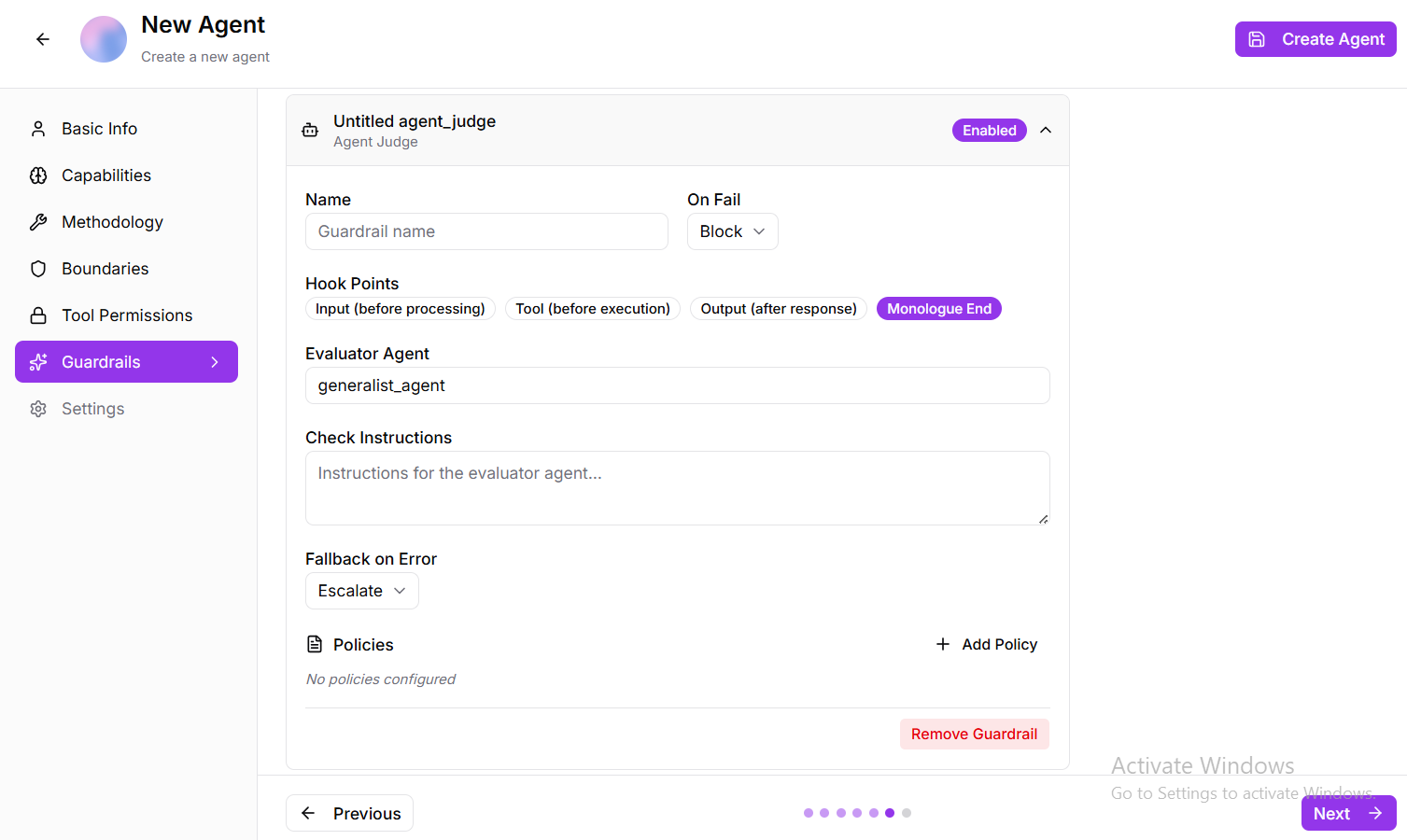Click the Methodology wrench icon
This screenshot has width=1407, height=840.
point(38,222)
